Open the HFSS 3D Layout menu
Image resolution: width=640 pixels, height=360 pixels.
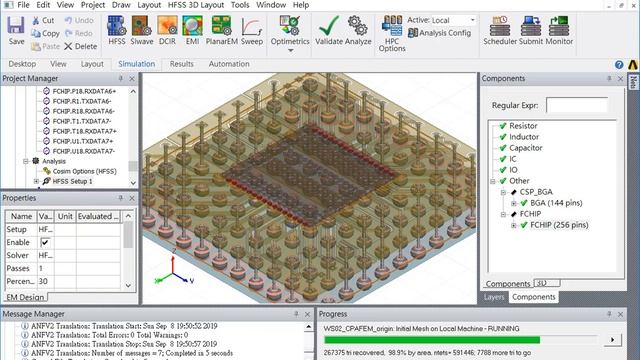coord(196,5)
